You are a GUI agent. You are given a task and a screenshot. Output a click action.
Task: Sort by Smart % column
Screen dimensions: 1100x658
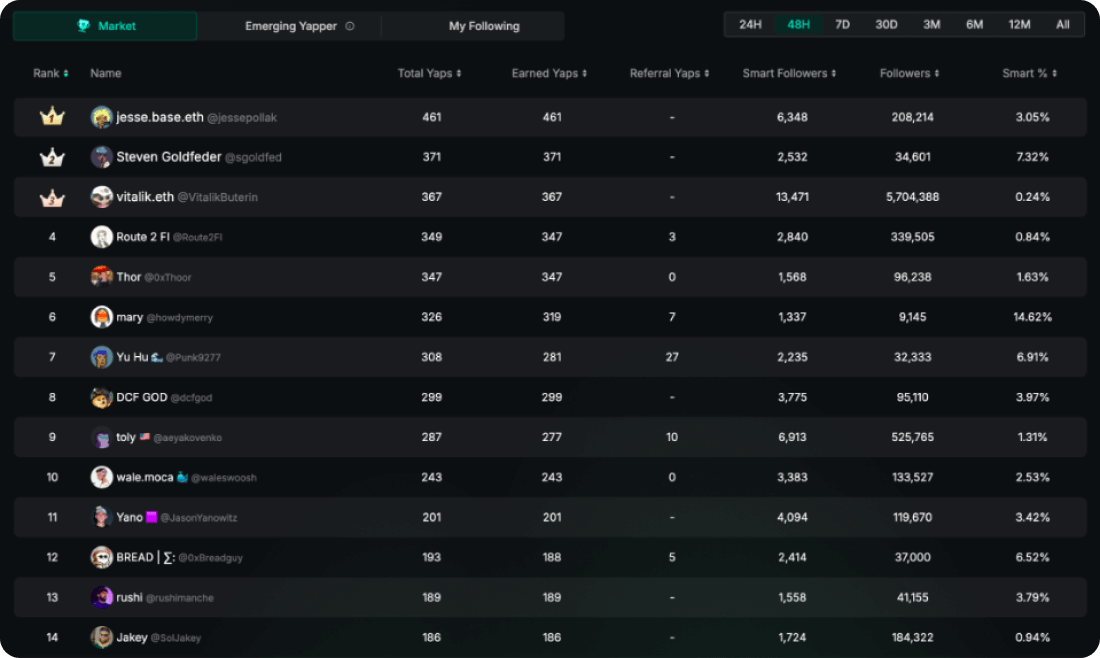tap(1029, 73)
